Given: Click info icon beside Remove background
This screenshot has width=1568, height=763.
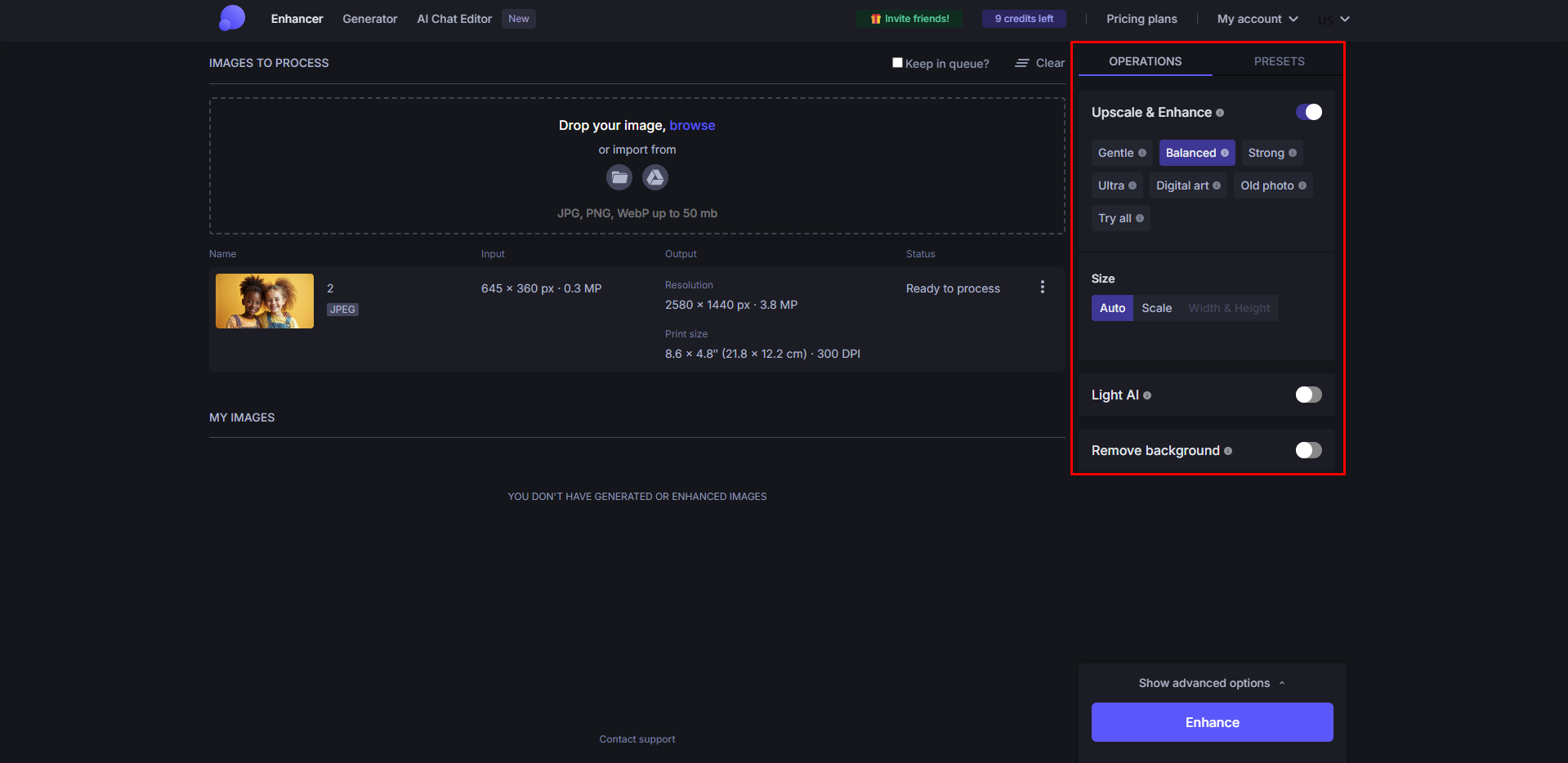Looking at the screenshot, I should [1228, 451].
